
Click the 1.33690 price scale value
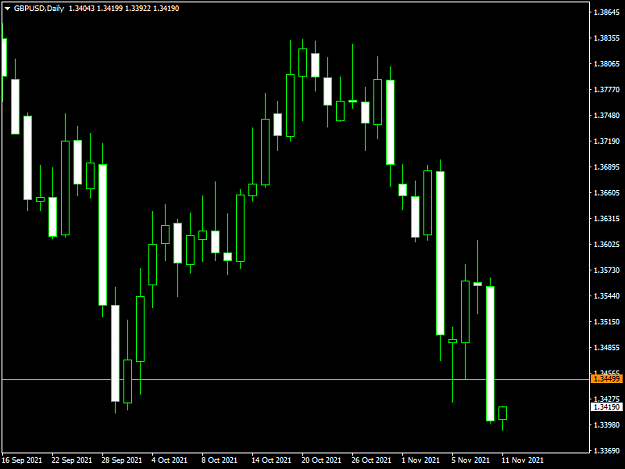[607, 451]
